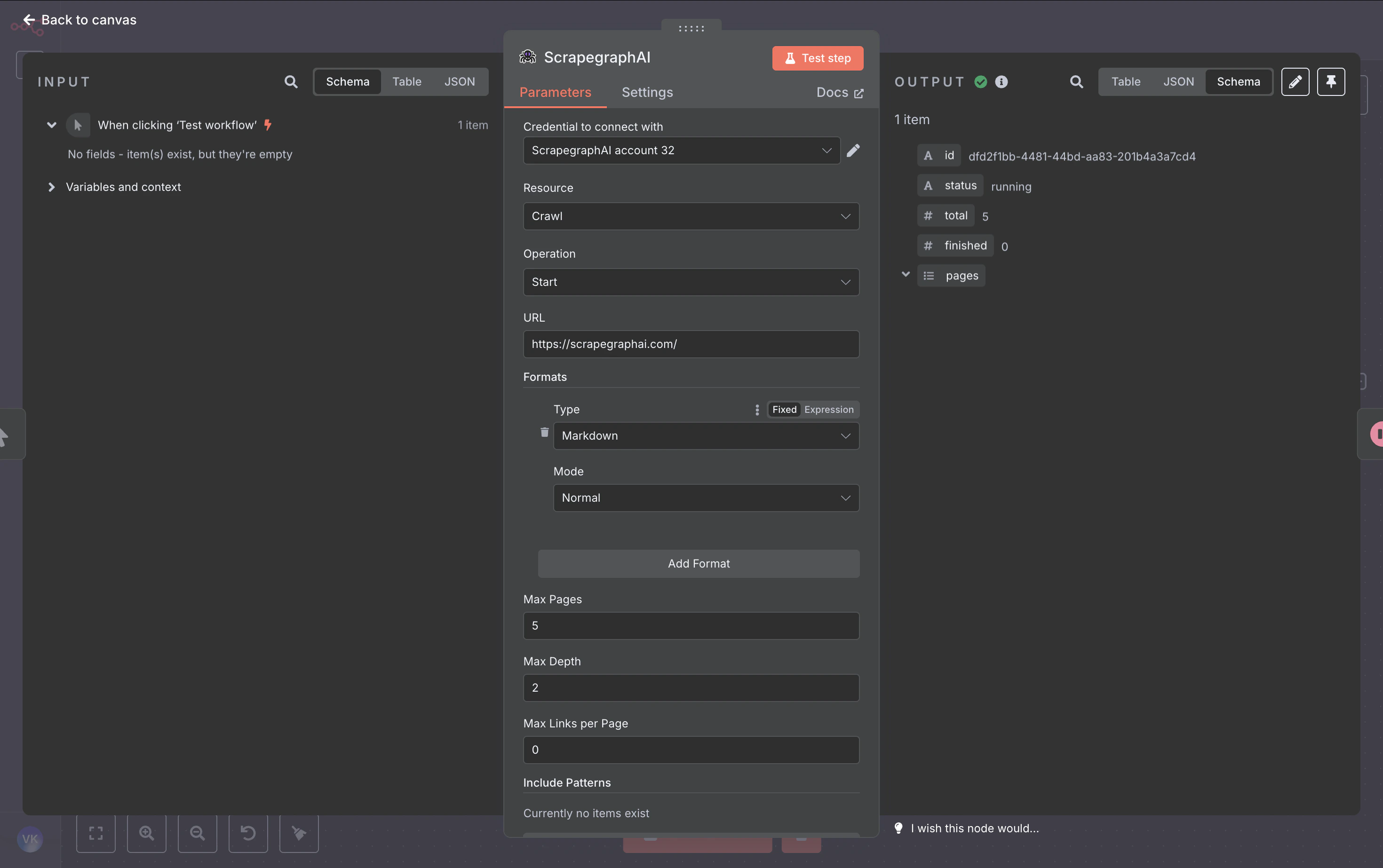
Task: Open the Resource Crawl dropdown
Action: click(x=691, y=216)
